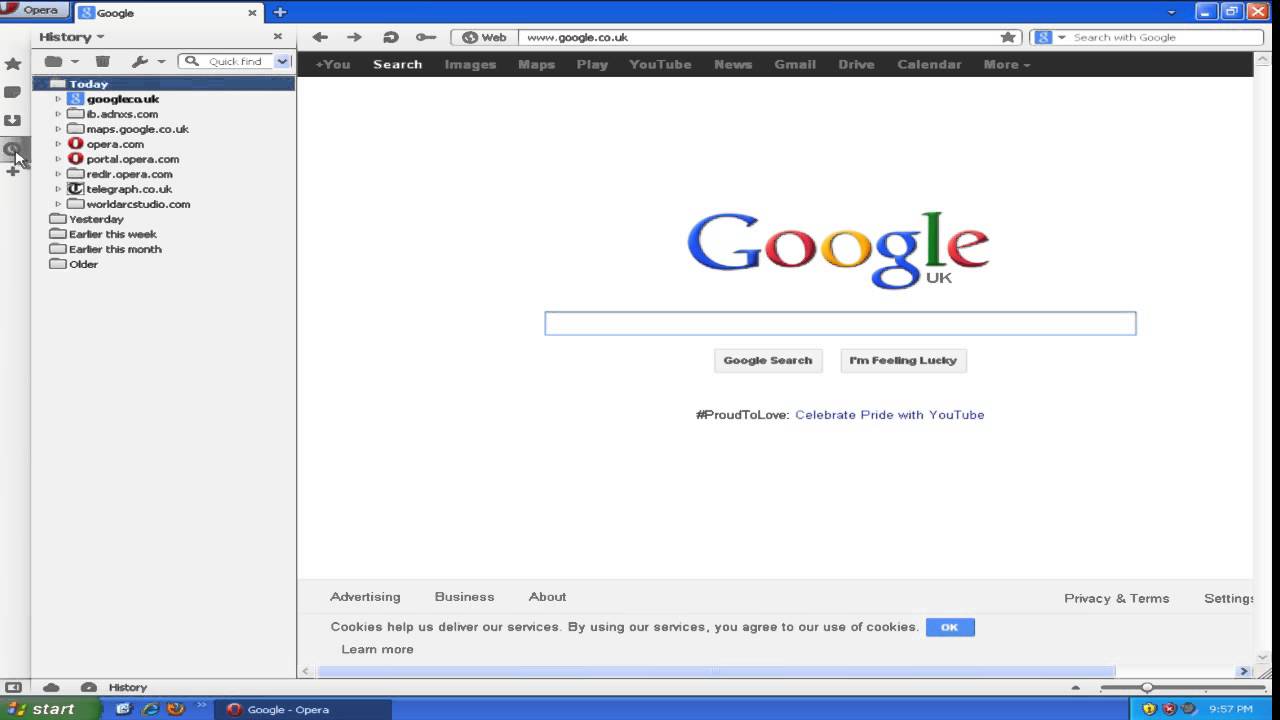Image resolution: width=1280 pixels, height=720 pixels.
Task: Click Maps in Google top bar
Action: point(536,64)
